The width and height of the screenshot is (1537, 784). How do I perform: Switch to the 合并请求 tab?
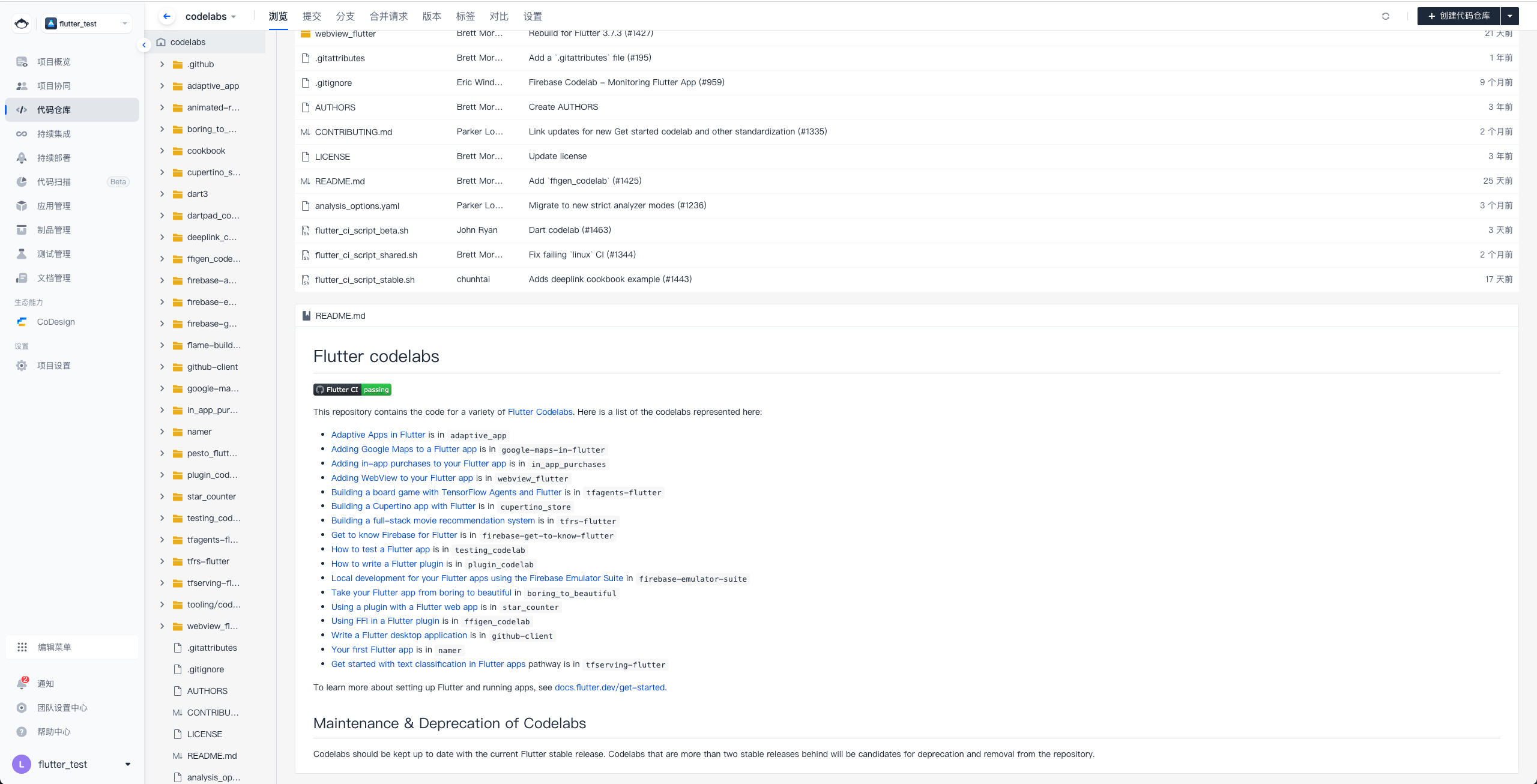(x=388, y=16)
